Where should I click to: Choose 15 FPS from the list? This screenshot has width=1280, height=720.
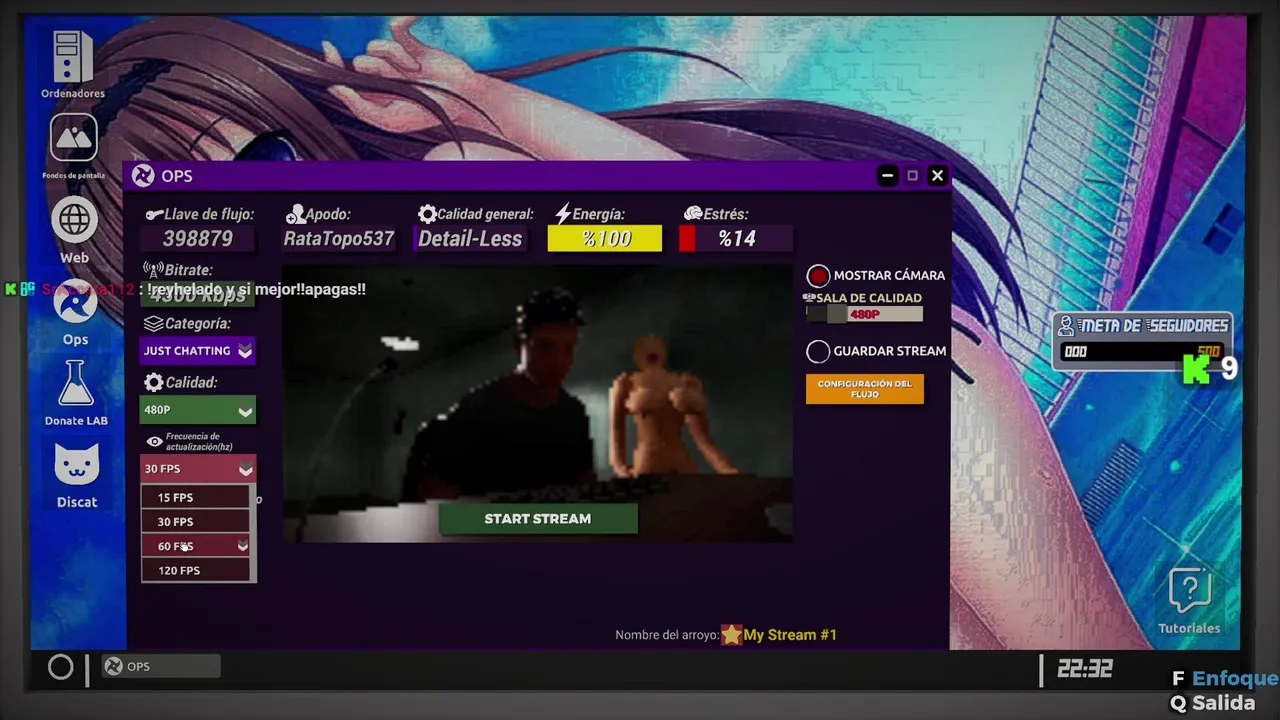pos(196,497)
